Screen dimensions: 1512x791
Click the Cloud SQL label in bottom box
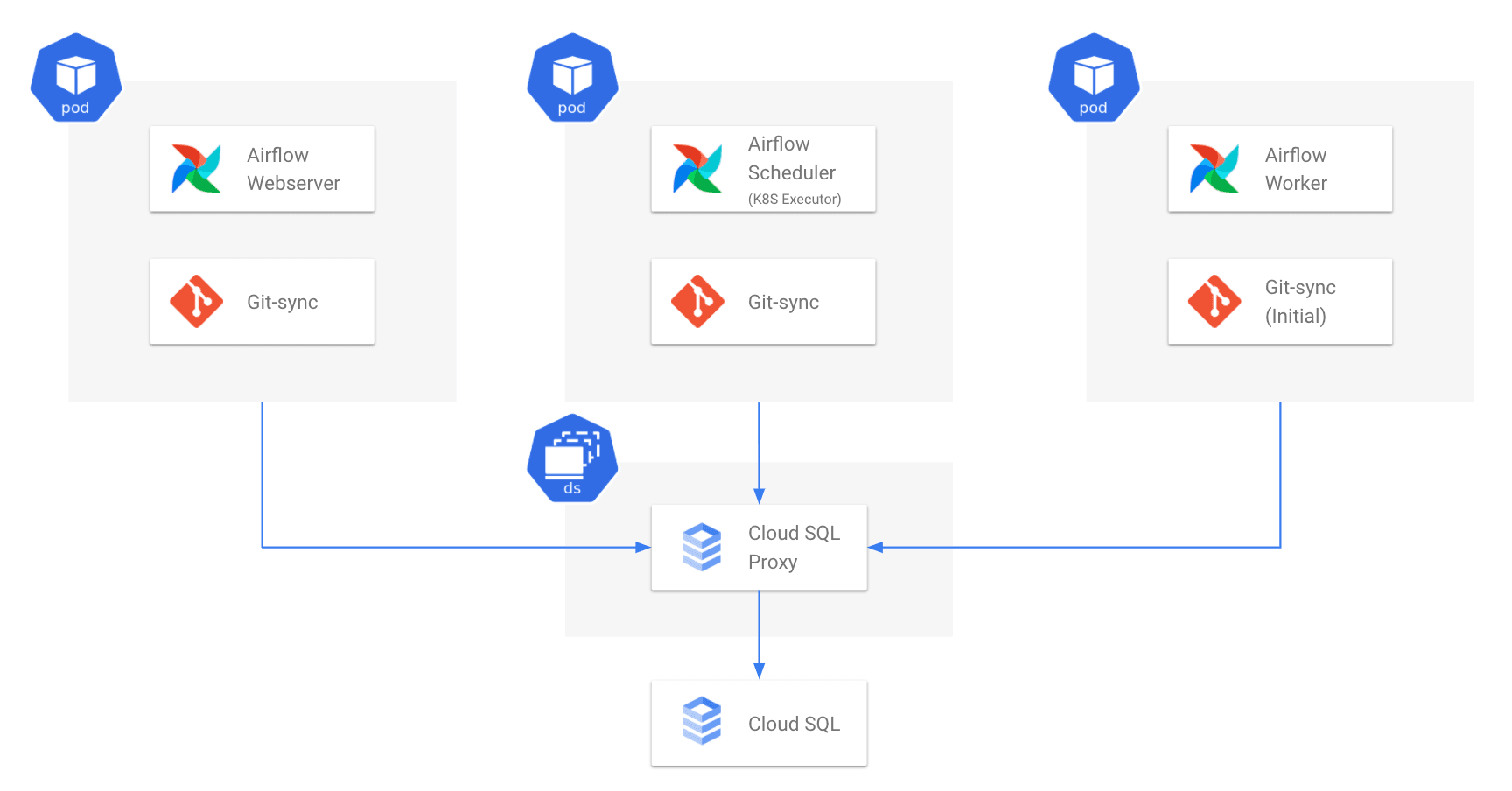pos(794,724)
